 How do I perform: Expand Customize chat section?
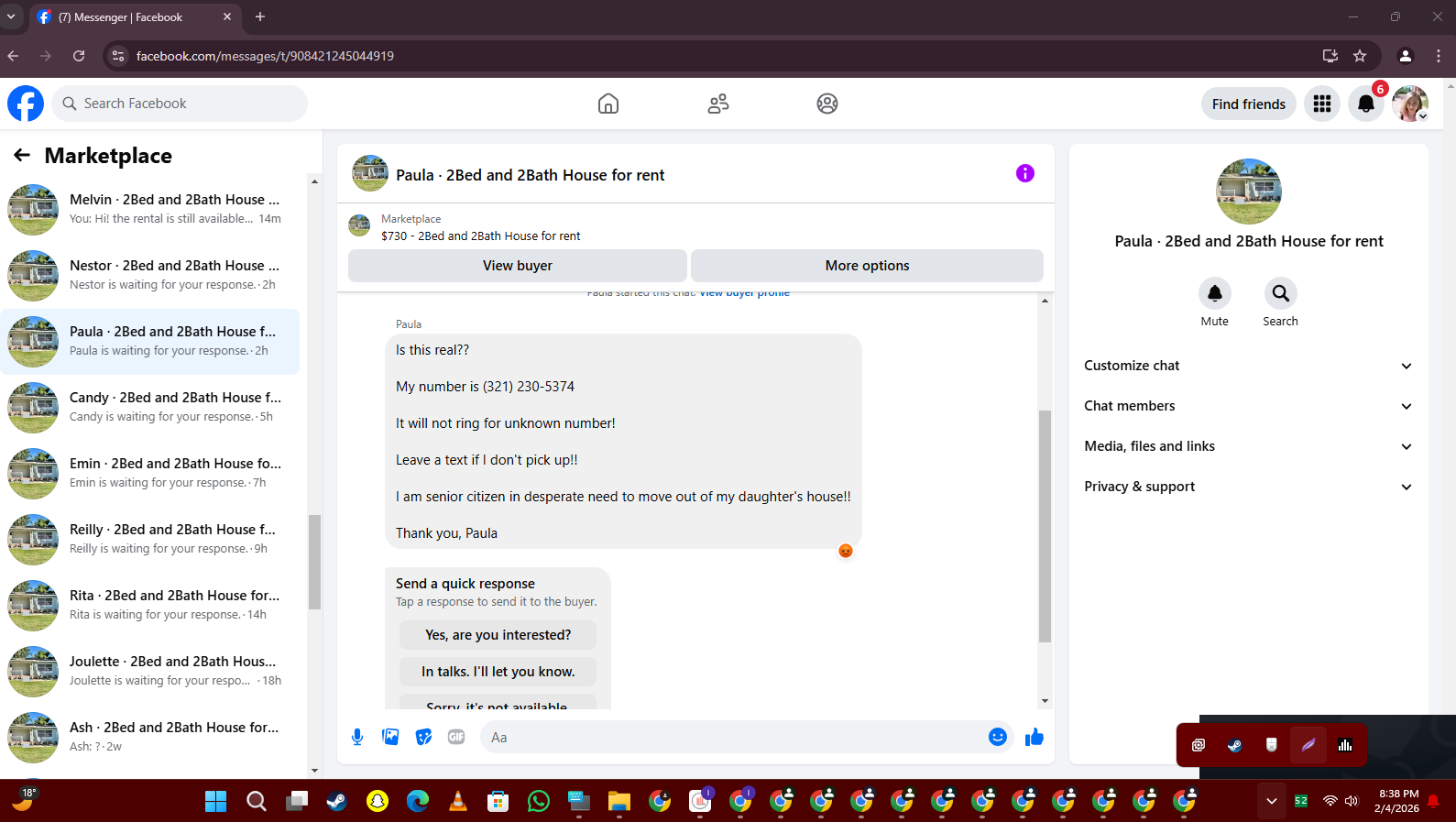[x=1249, y=366]
